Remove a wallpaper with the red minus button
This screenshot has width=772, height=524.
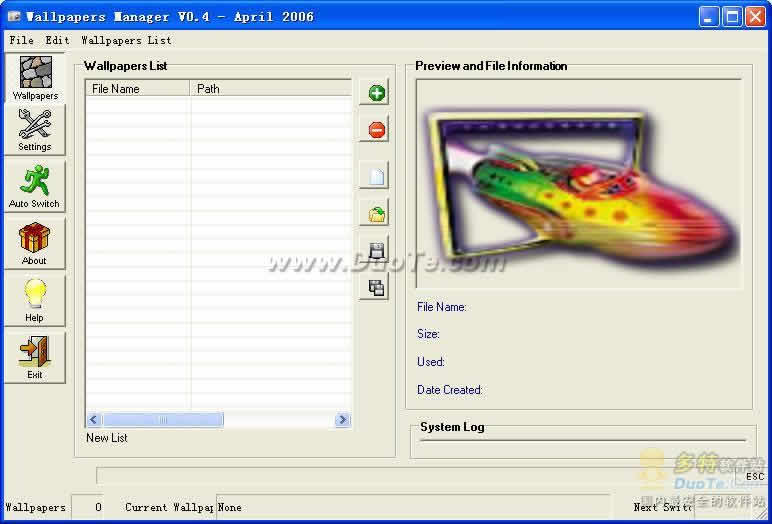tap(375, 130)
